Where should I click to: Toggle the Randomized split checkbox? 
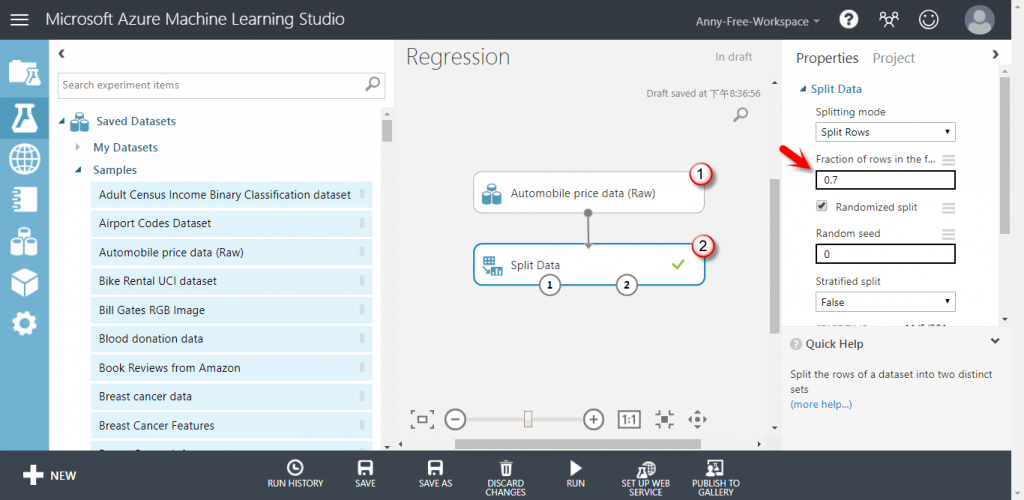coord(822,206)
